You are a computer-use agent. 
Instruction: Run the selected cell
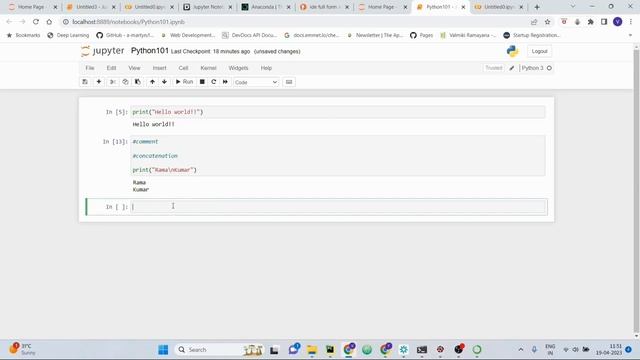(184, 82)
